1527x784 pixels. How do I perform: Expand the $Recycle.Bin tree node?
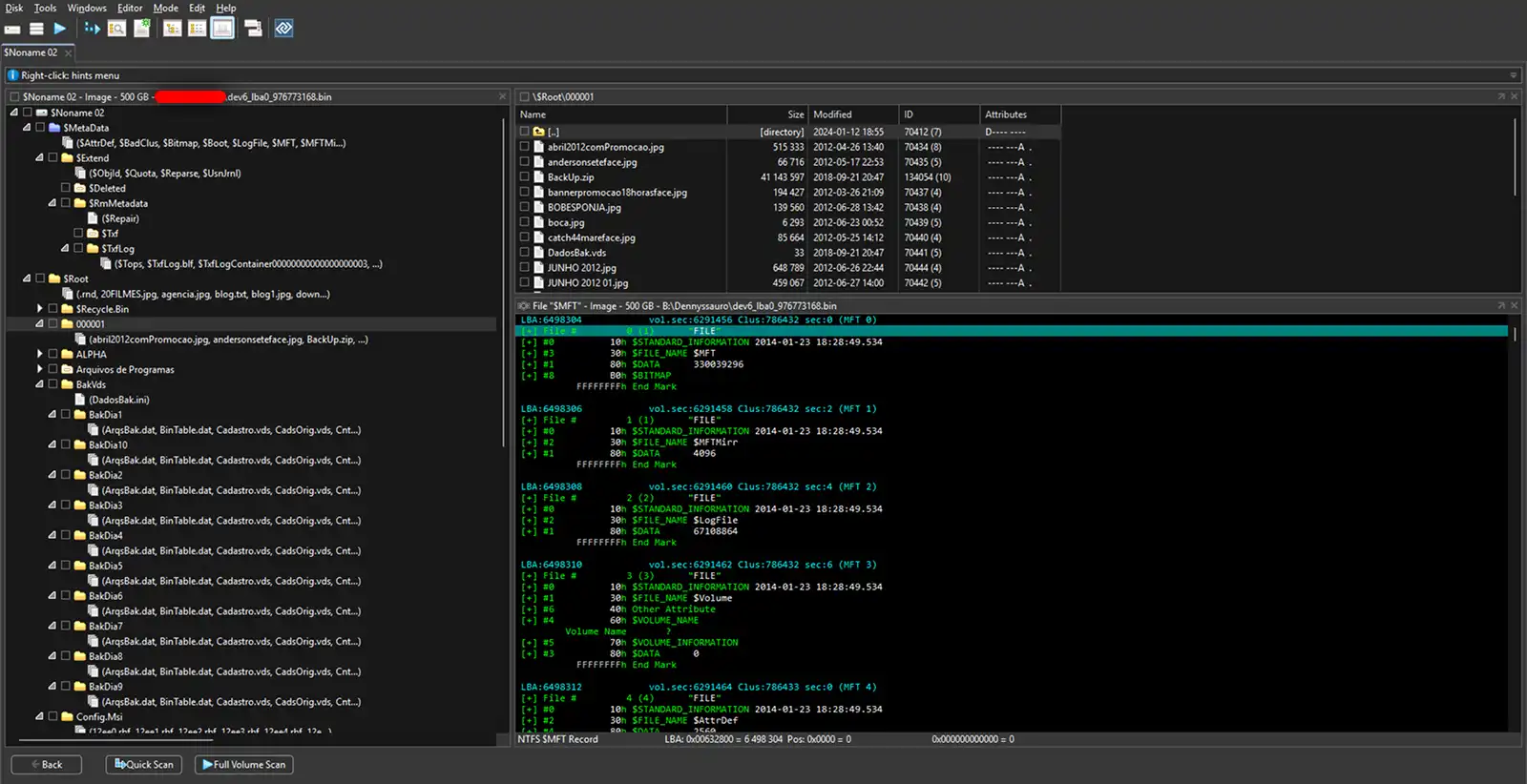[x=39, y=309]
